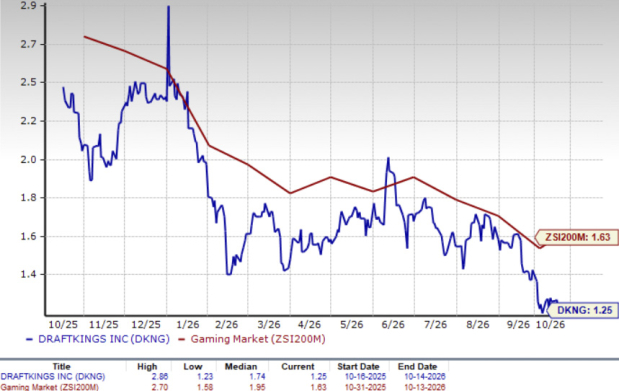Click the ZSI200M: 1.63 value callout

click(576, 237)
